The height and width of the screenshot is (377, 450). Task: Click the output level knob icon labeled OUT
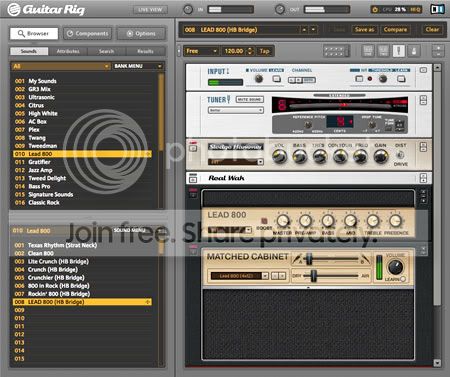click(280, 9)
